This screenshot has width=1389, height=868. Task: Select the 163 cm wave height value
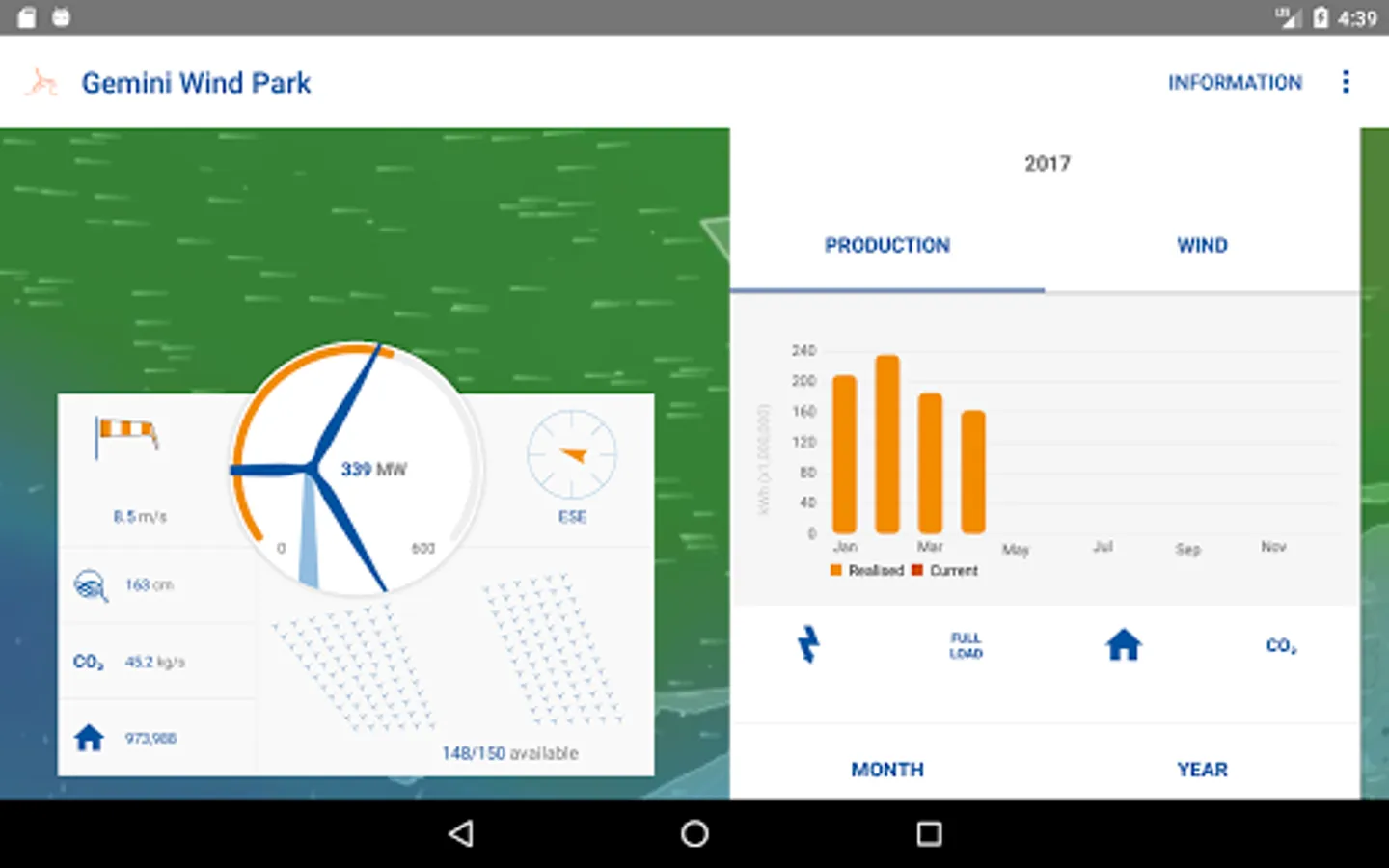[150, 585]
